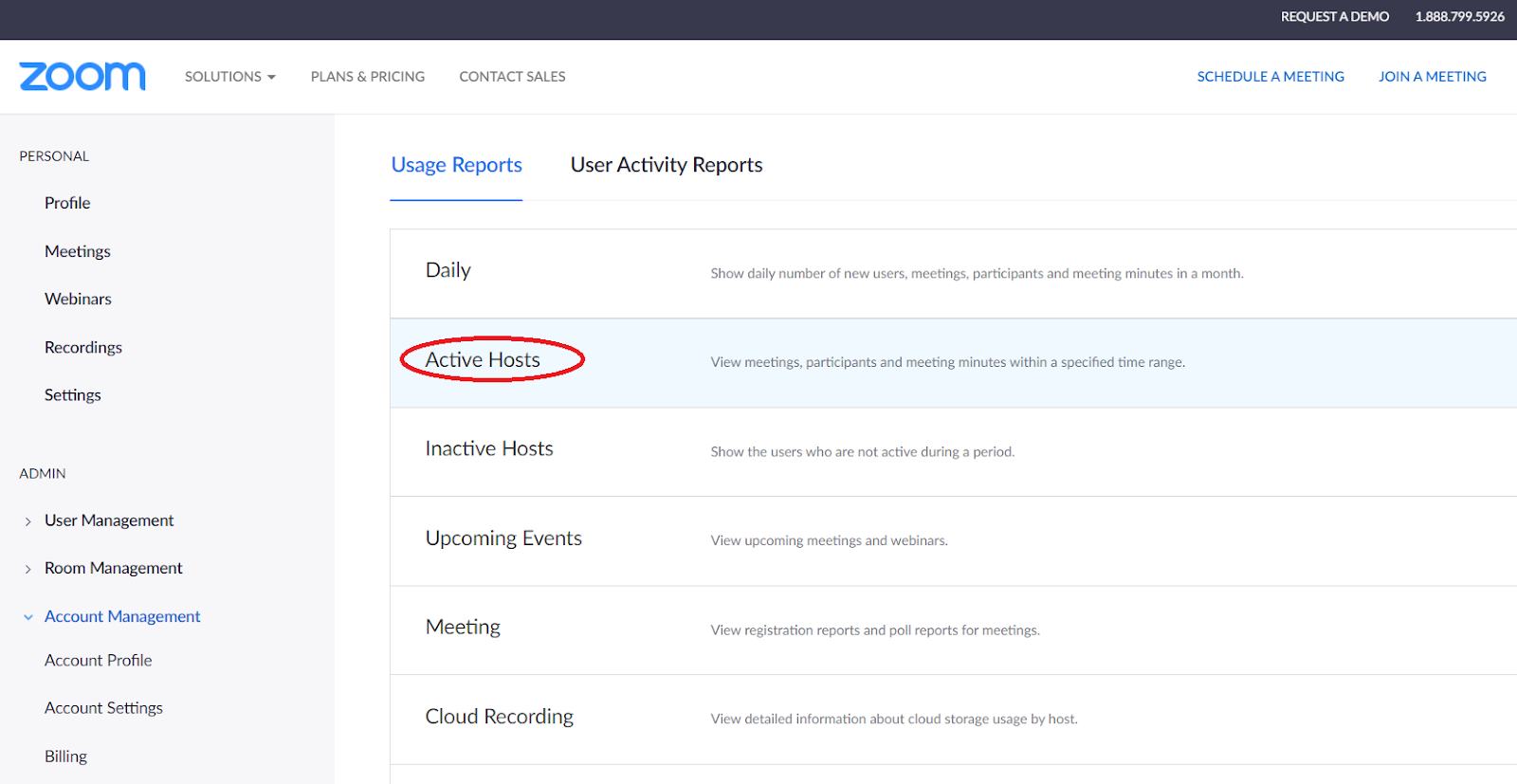Image resolution: width=1517 pixels, height=784 pixels.
Task: Select Account Management label
Action: coord(122,616)
